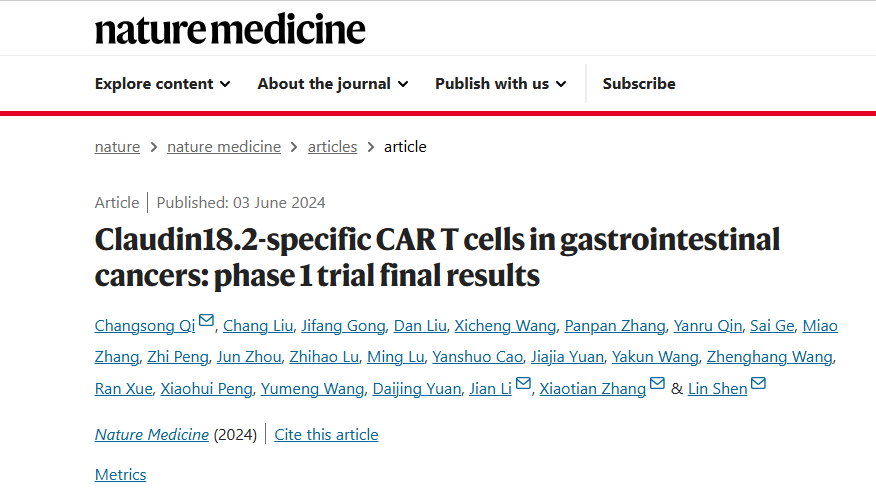
Task: Expand Publish with us dropdown
Action: coord(501,84)
